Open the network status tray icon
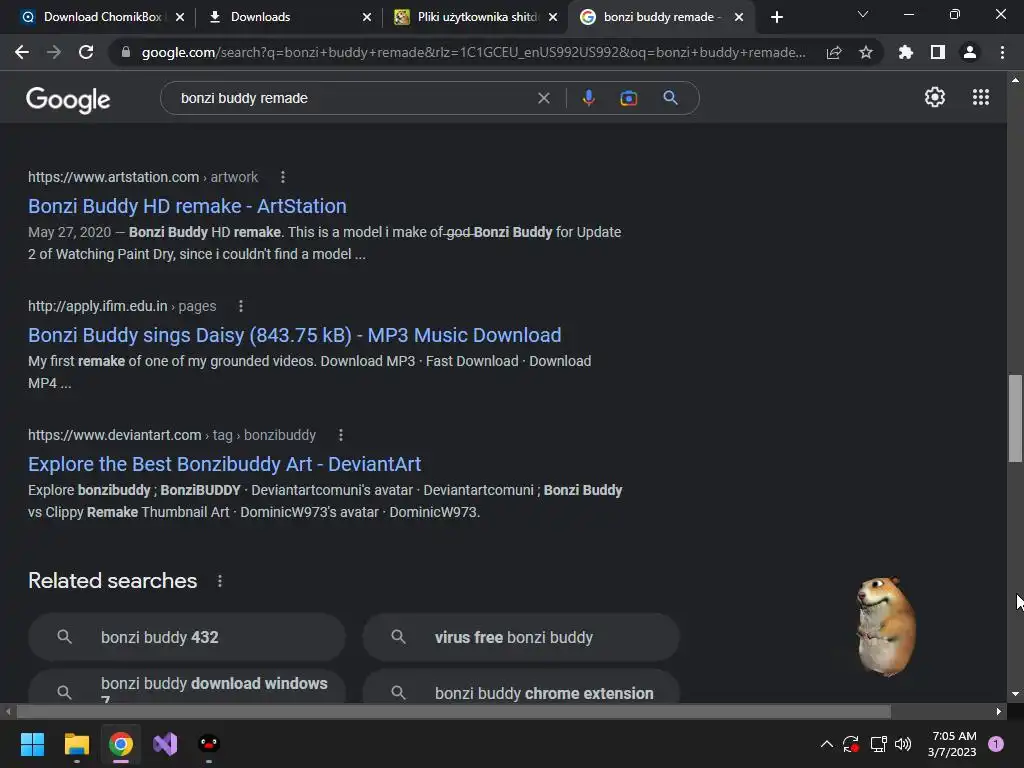This screenshot has height=768, width=1024. point(878,744)
